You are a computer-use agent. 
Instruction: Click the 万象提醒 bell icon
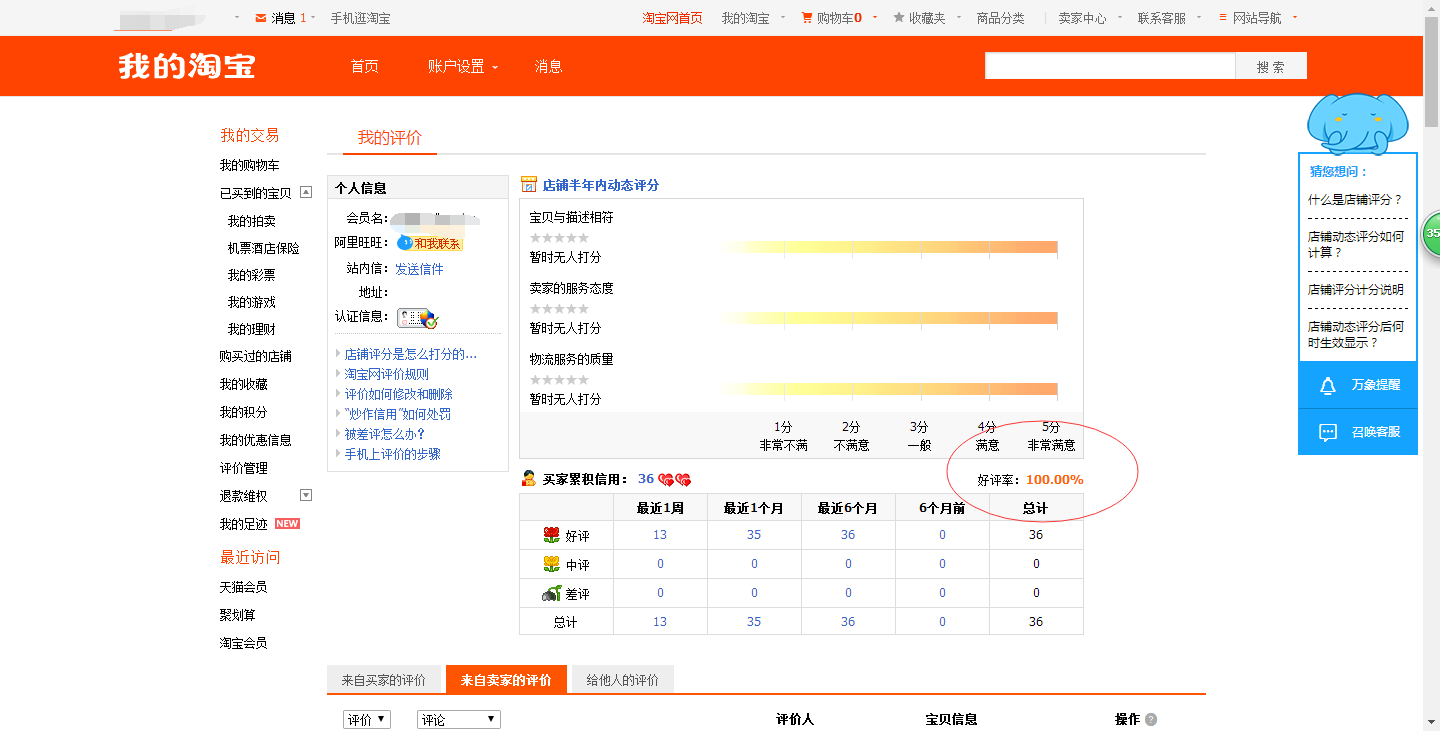click(x=1328, y=386)
